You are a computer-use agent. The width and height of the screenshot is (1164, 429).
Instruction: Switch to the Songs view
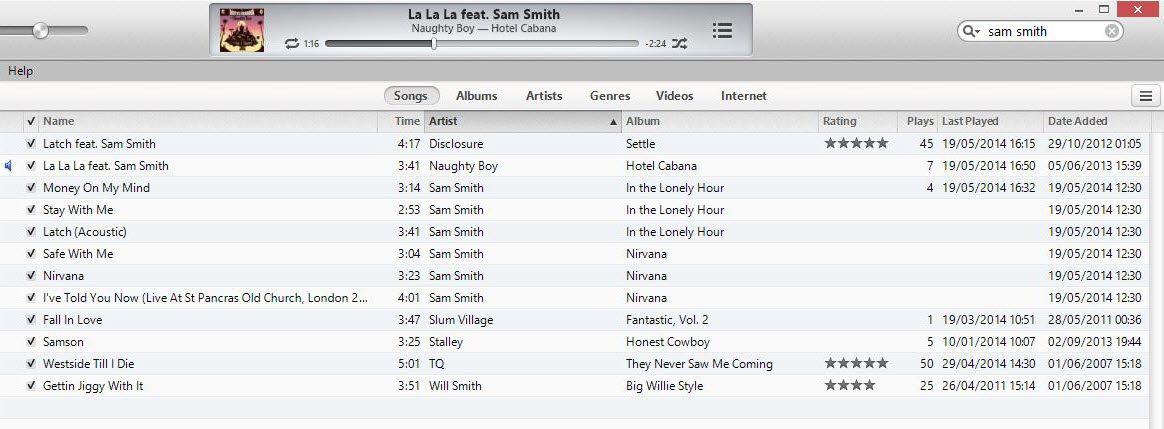(411, 96)
